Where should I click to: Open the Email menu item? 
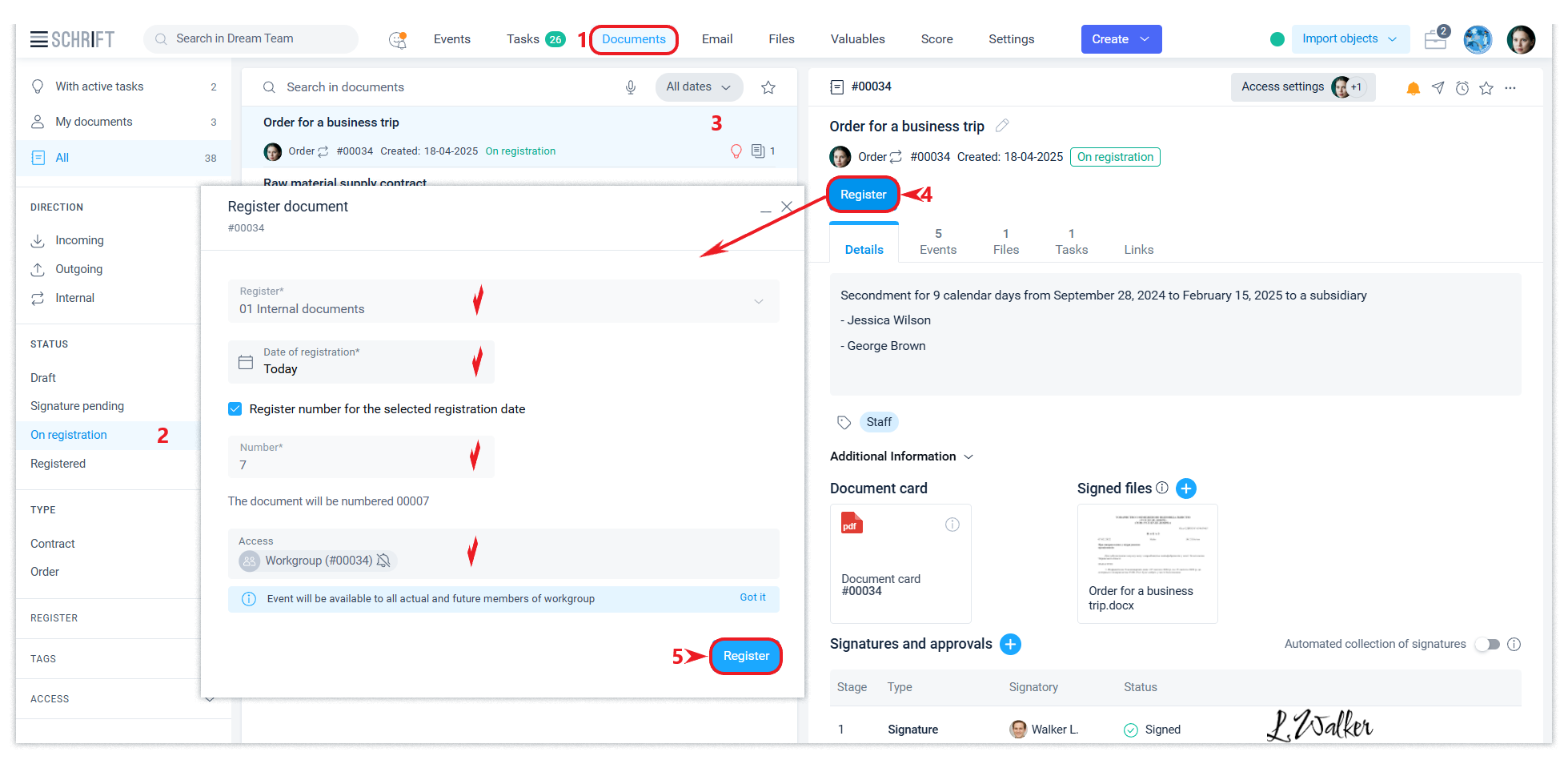coord(716,39)
